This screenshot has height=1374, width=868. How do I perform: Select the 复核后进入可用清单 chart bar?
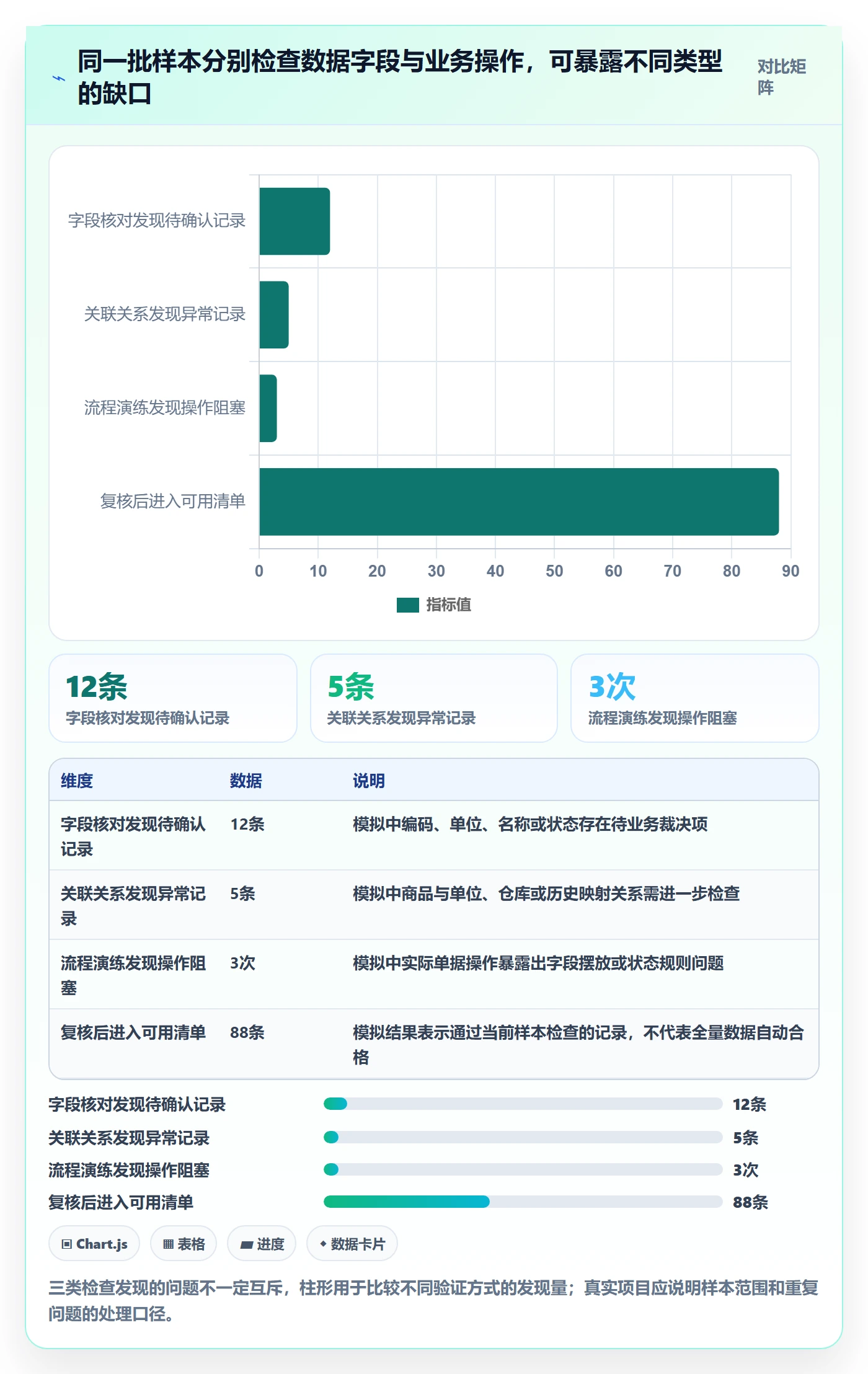tap(519, 502)
